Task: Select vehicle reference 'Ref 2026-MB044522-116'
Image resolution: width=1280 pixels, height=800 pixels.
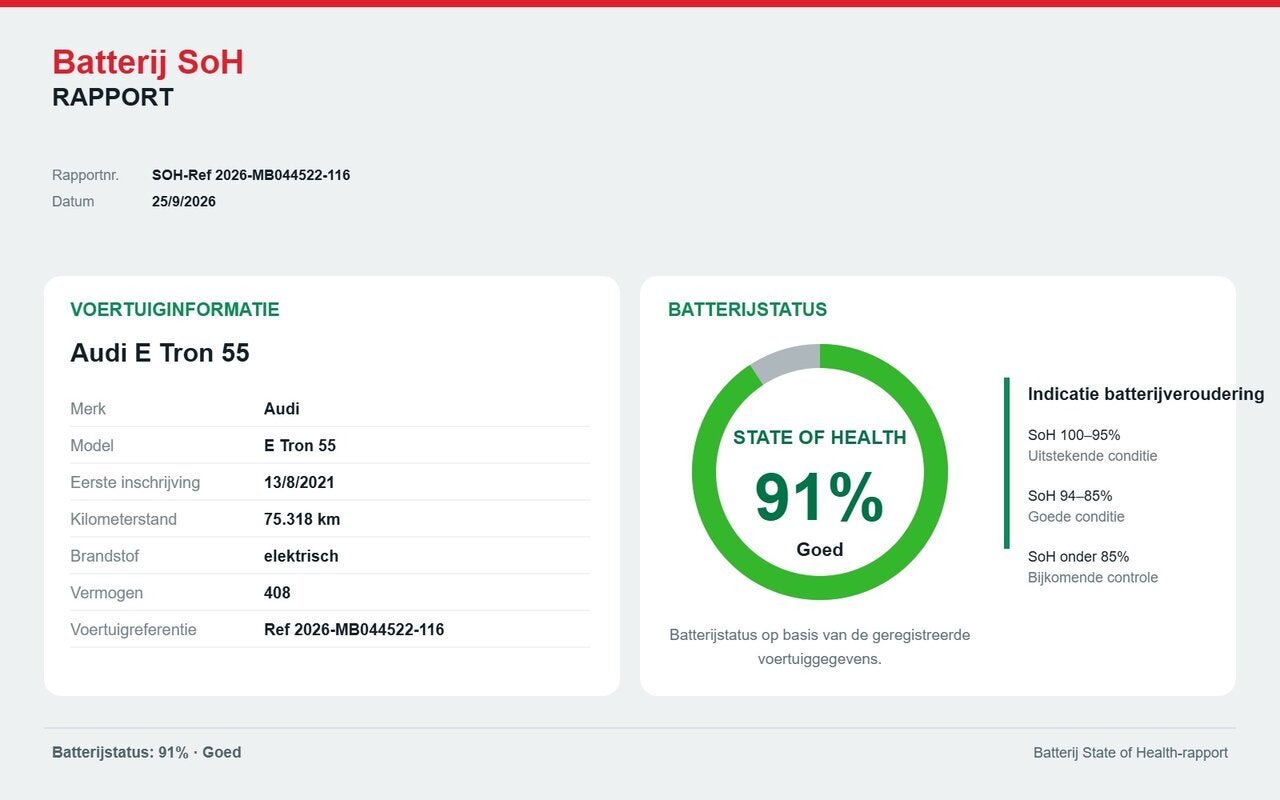Action: (354, 630)
